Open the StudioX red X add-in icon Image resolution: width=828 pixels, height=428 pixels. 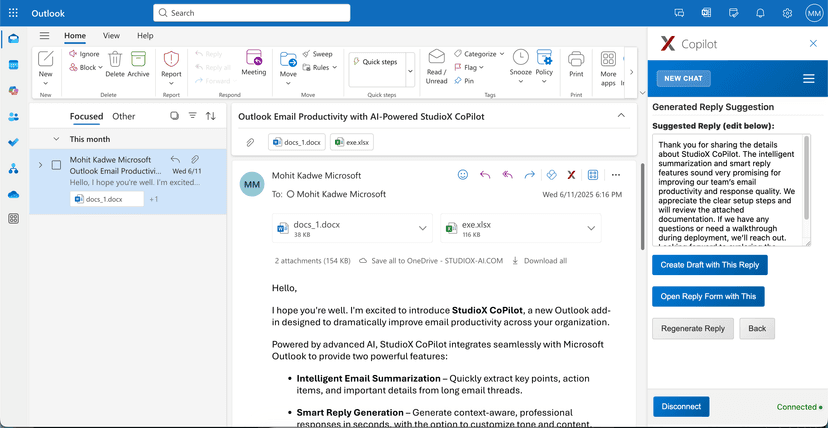tap(571, 175)
